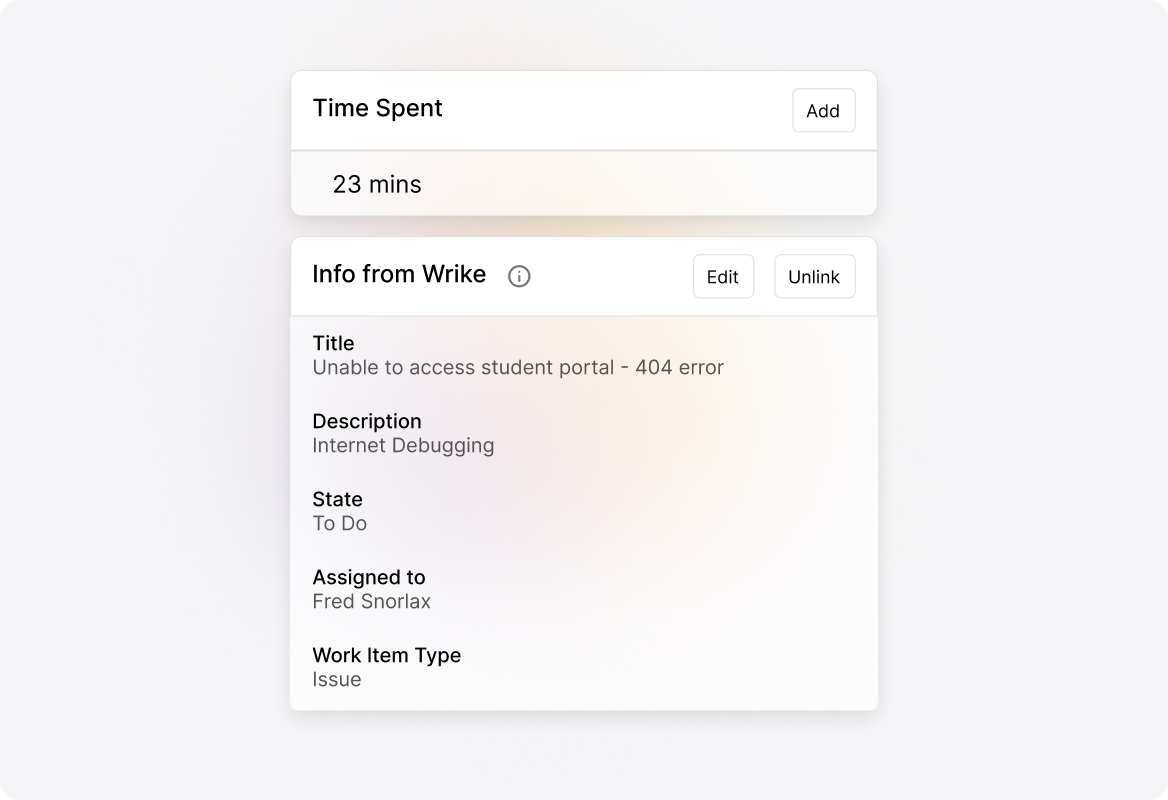This screenshot has width=1168, height=800.
Task: Click the Time Spent panel body area
Action: (583, 184)
